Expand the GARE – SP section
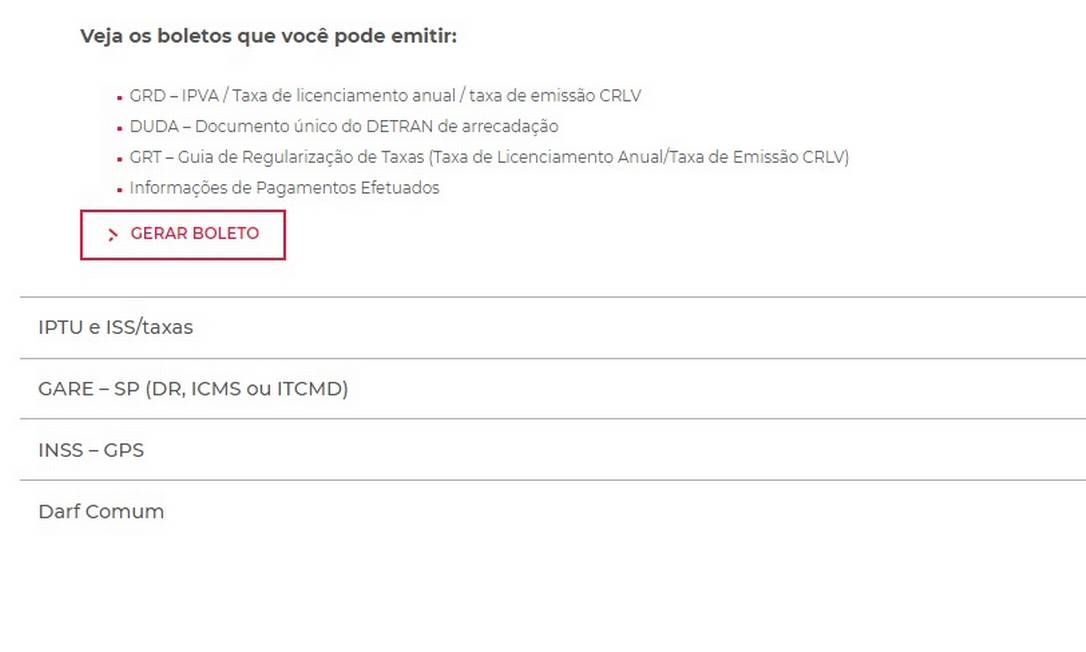This screenshot has height=652, width=1086. (x=193, y=389)
